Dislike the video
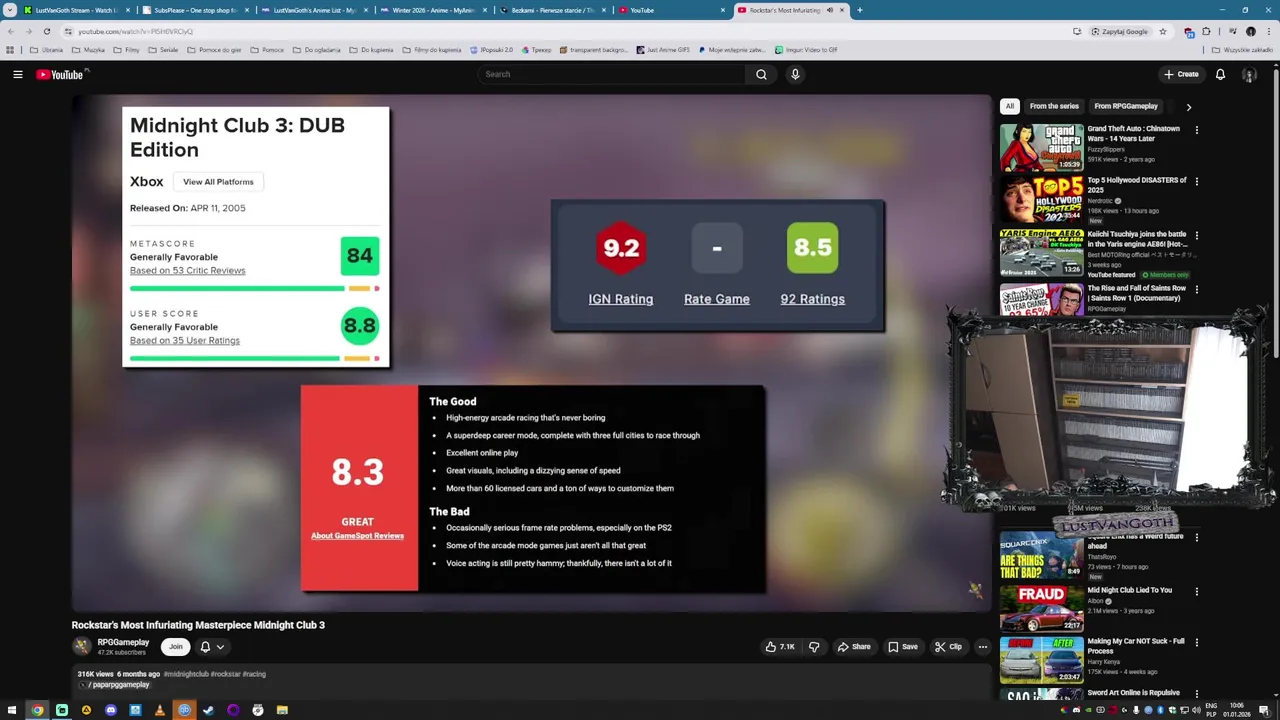Viewport: 1280px width, 720px height. 814,647
